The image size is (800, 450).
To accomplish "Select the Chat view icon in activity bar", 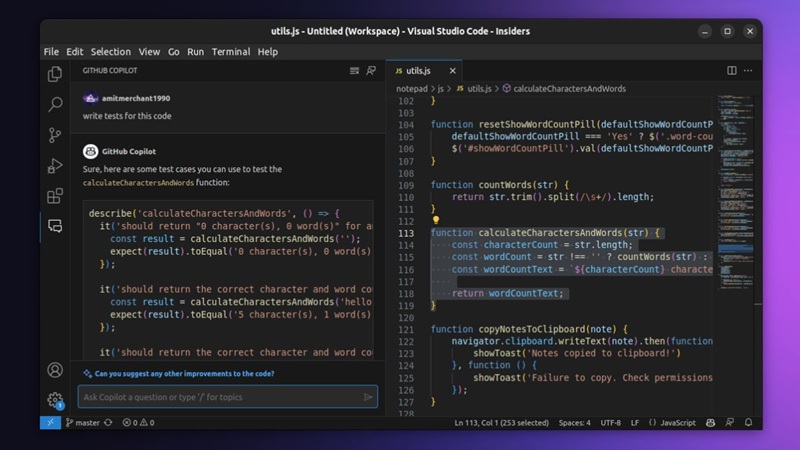I will 55,226.
